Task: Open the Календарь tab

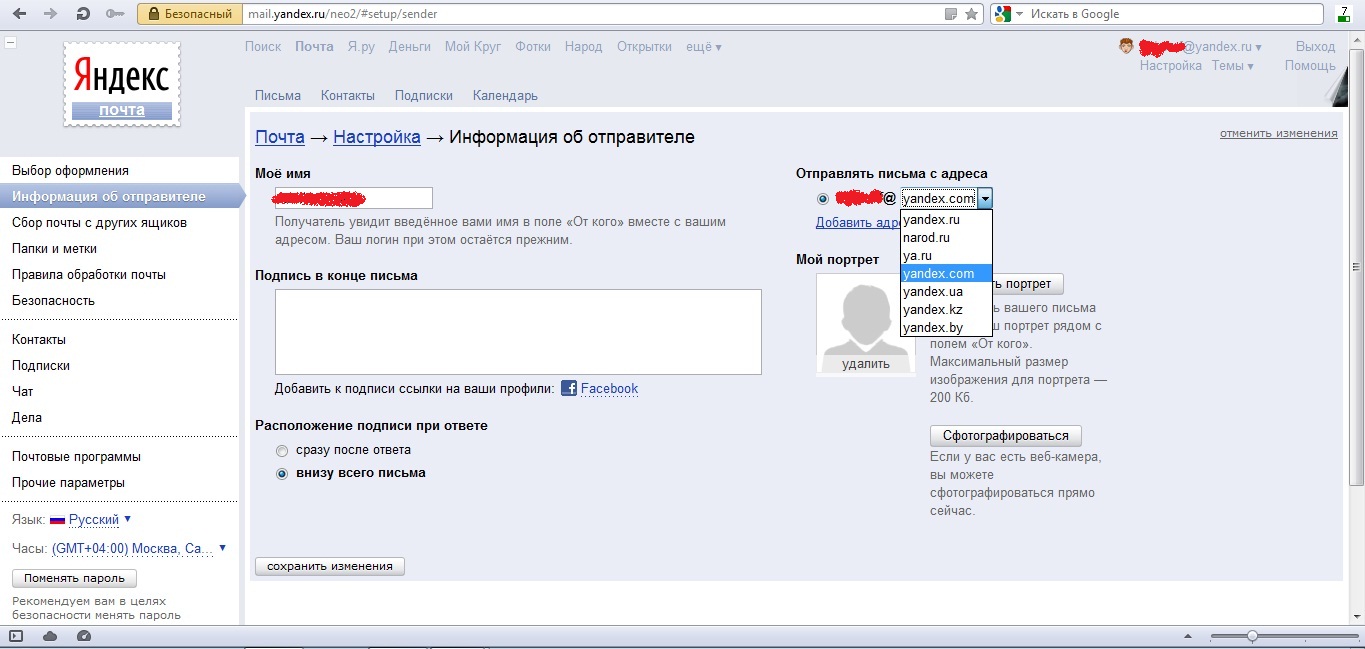Action: coord(505,96)
